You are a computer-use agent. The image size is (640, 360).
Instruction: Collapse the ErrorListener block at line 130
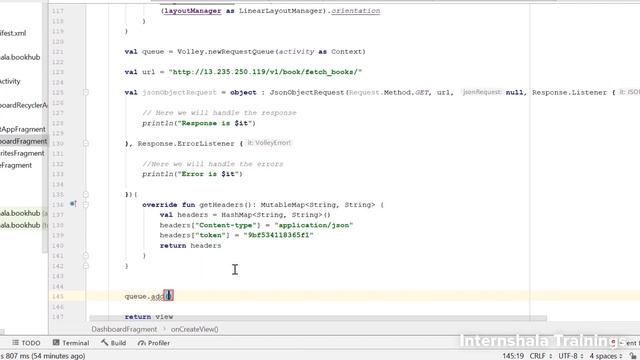[x=86, y=143]
